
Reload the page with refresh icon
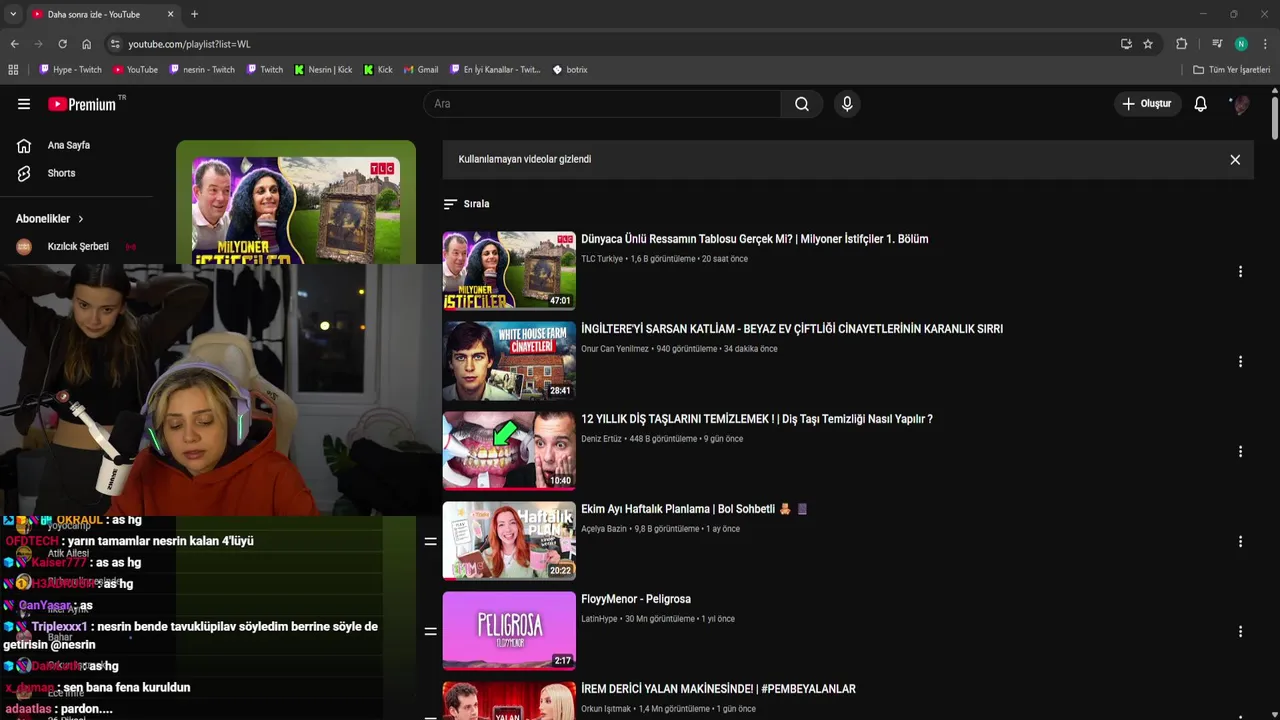(x=62, y=44)
